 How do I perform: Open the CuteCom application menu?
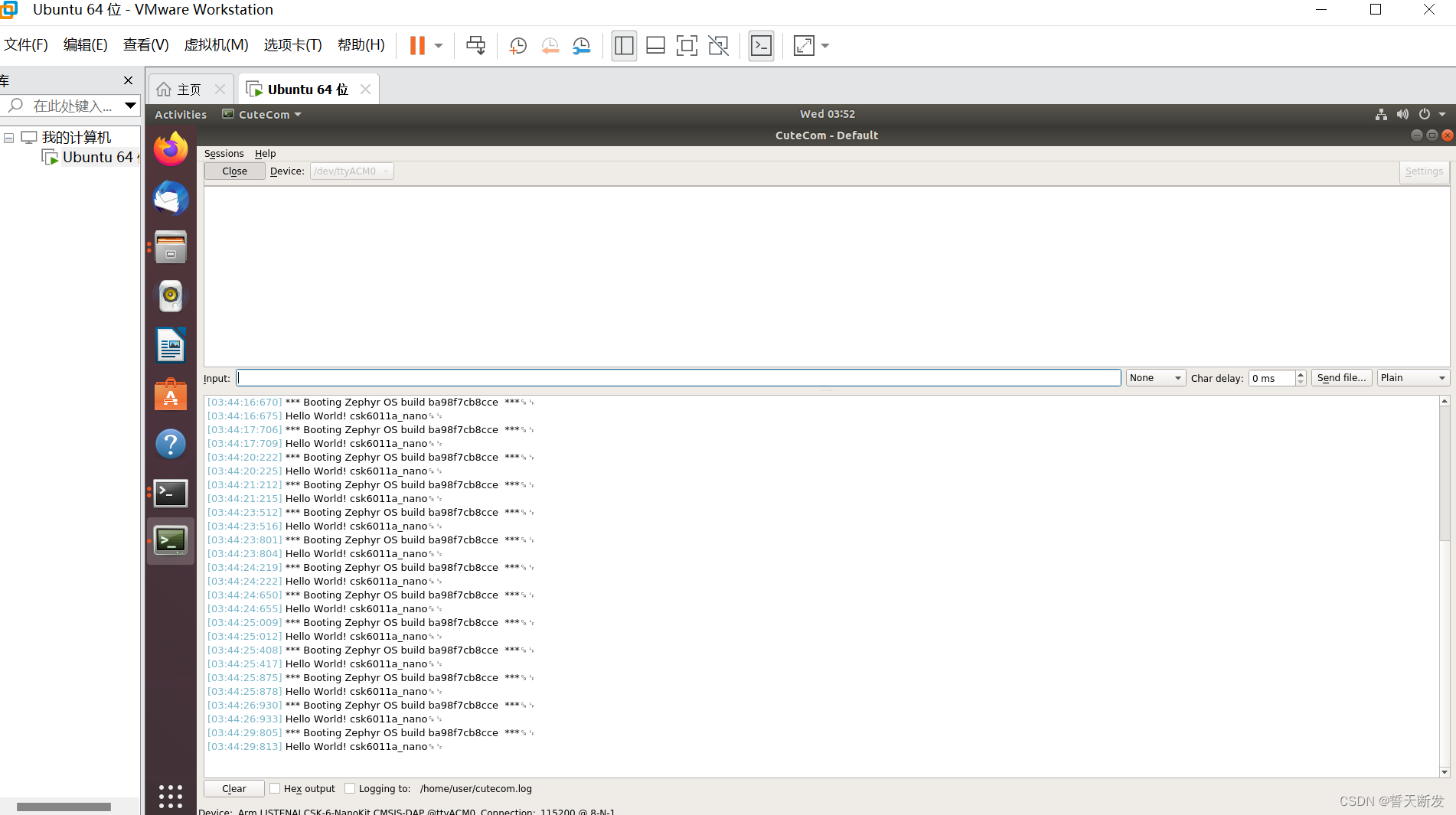pos(263,114)
